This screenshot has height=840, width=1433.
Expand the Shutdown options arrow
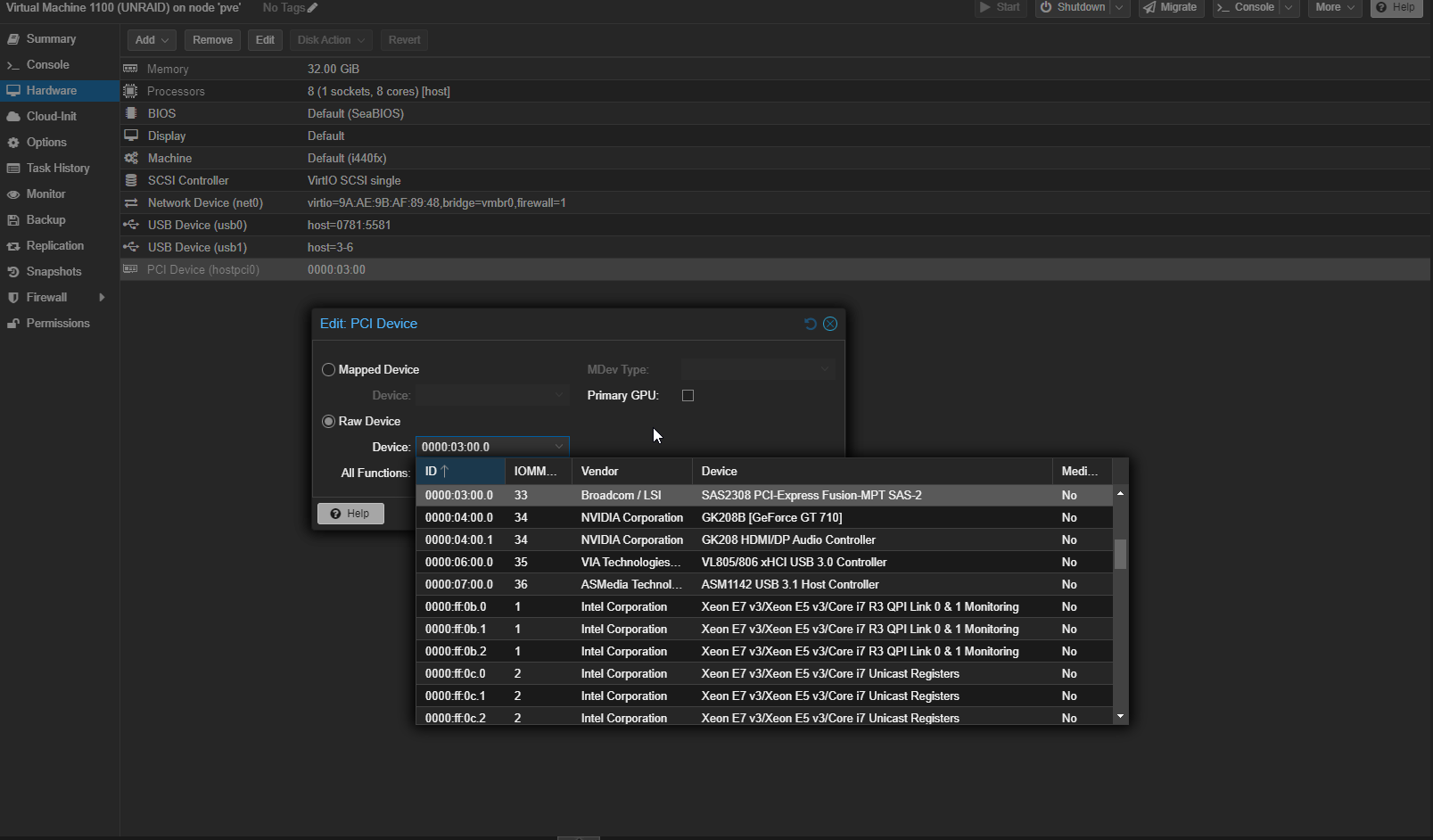[1119, 7]
